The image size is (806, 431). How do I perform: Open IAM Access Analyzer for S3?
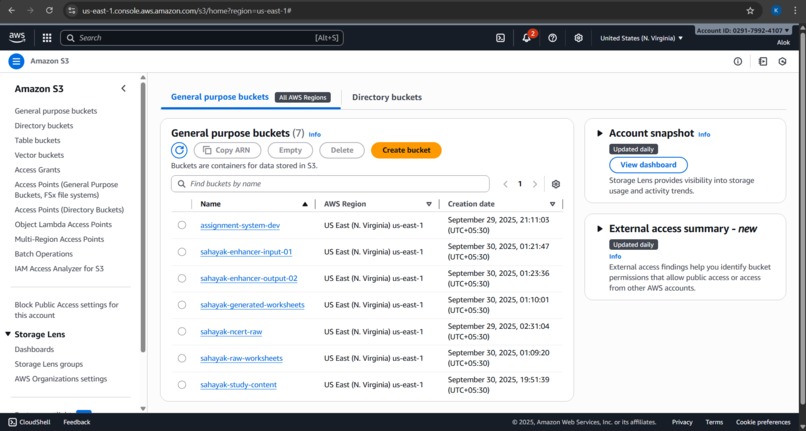[x=59, y=268]
